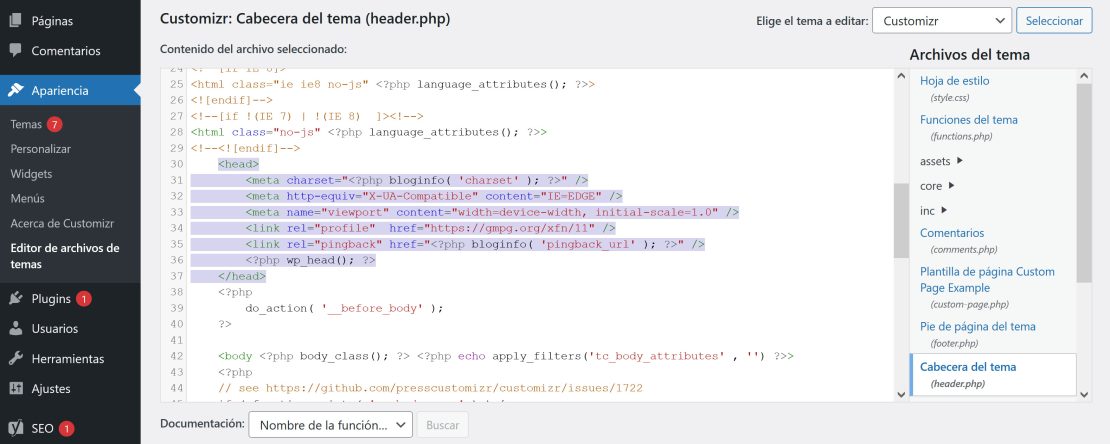Click line 30 with the head tag

click(239, 164)
